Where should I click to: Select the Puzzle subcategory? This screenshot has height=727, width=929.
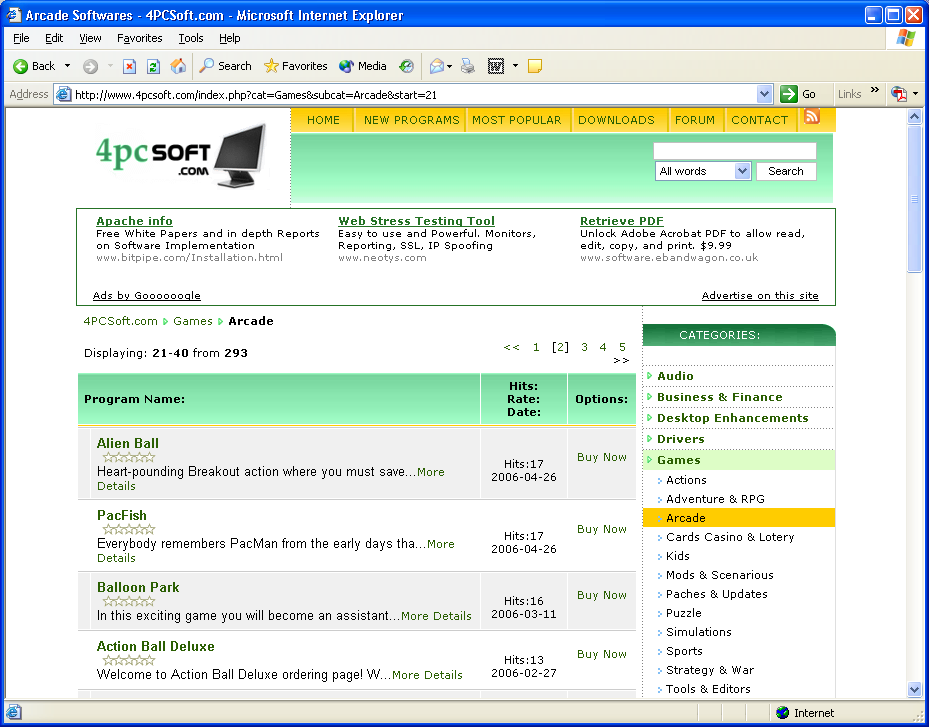(683, 613)
